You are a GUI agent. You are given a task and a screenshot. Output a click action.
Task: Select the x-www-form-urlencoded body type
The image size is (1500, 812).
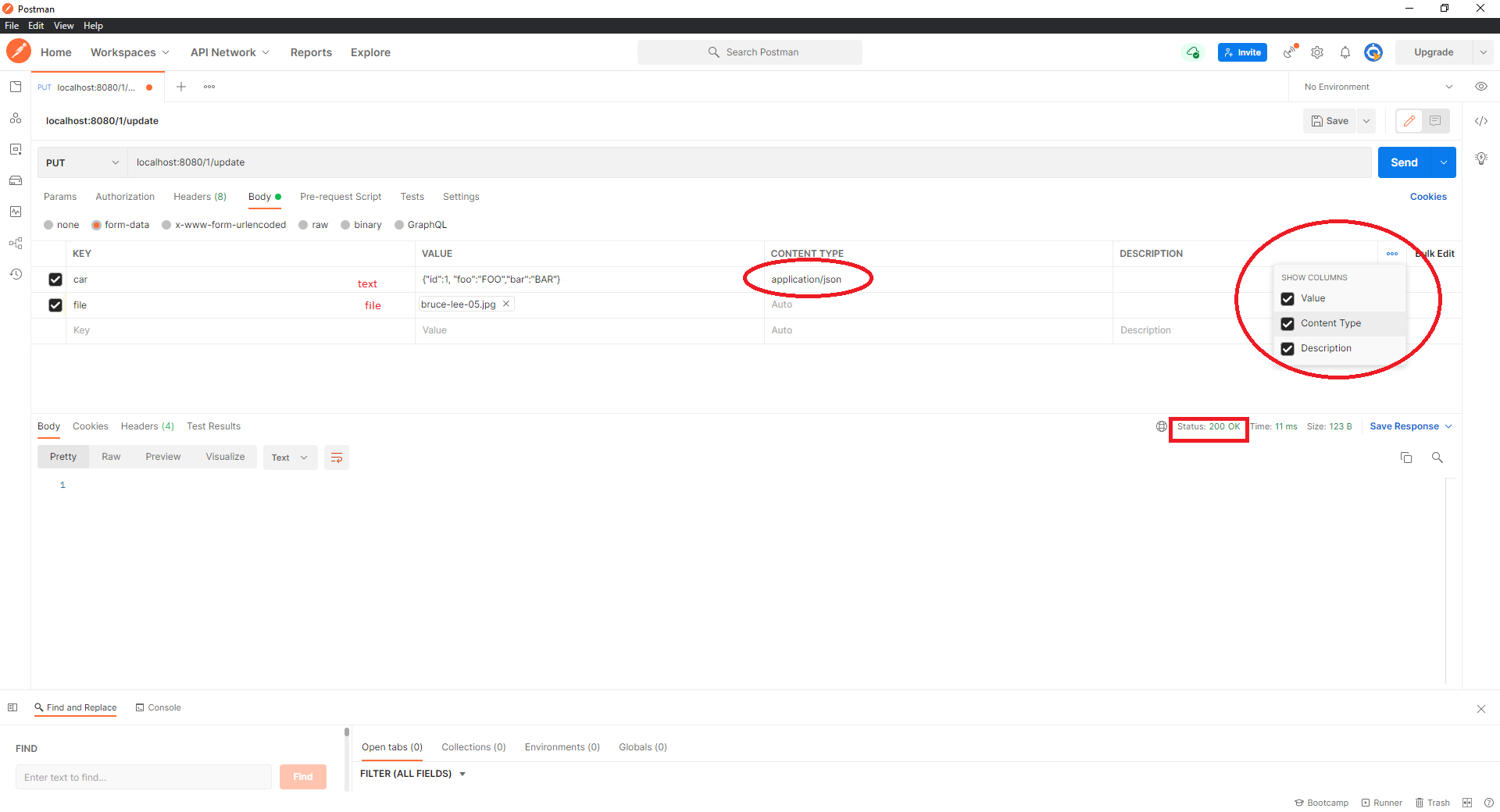click(x=166, y=225)
